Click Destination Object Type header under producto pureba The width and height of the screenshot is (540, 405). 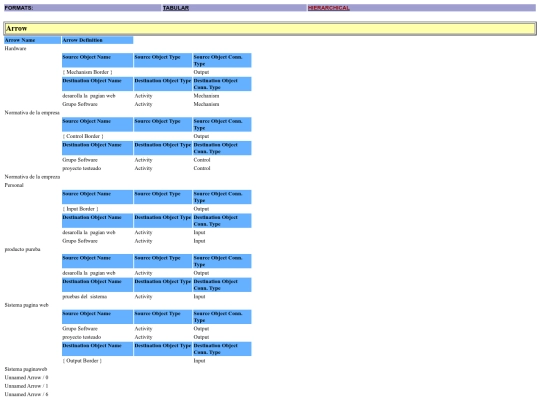[163, 285]
